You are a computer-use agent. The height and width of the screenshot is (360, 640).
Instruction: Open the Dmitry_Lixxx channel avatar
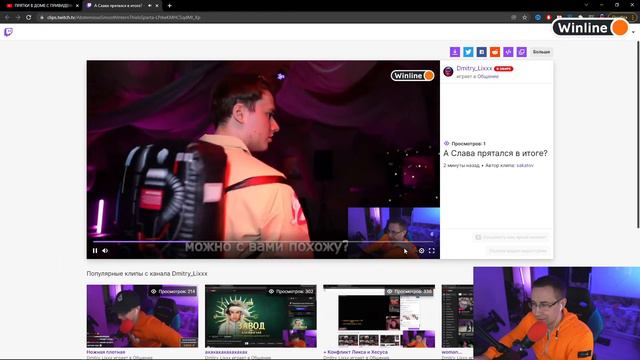[448, 72]
